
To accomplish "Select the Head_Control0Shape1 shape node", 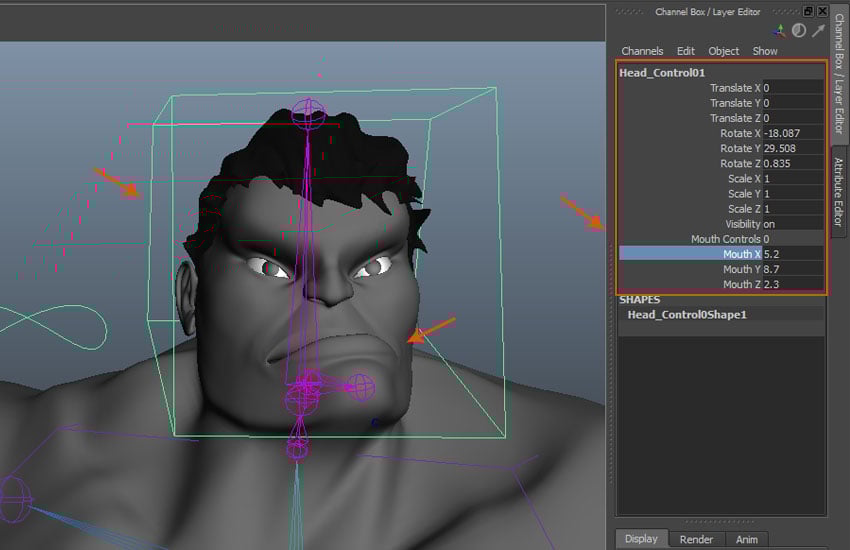I will pyautogui.click(x=685, y=315).
